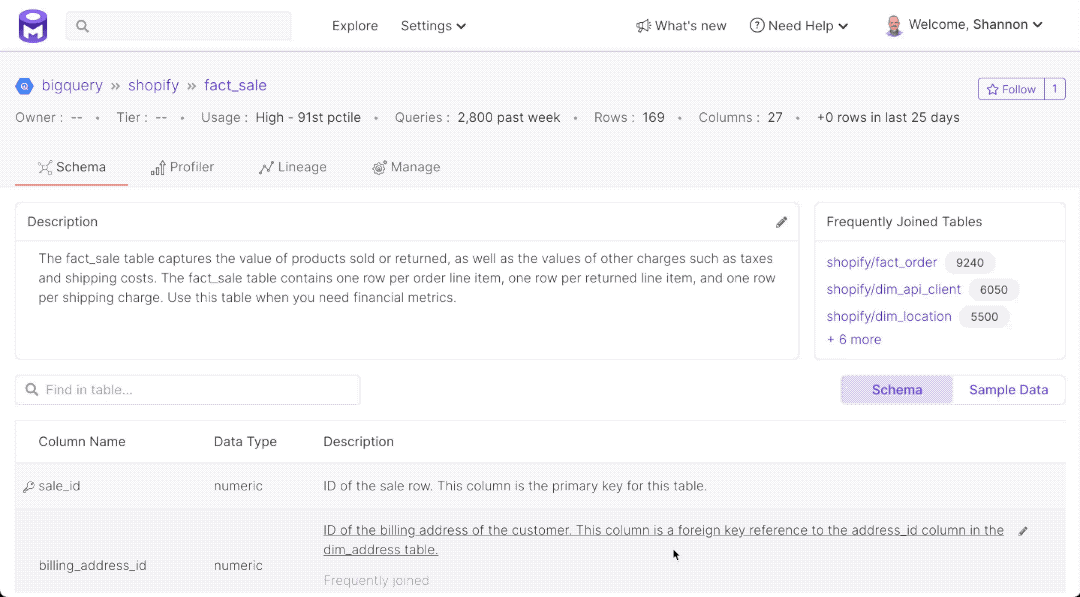The width and height of the screenshot is (1080, 597).
Task: Open the Welcome, Shannon user menu
Action: point(975,25)
